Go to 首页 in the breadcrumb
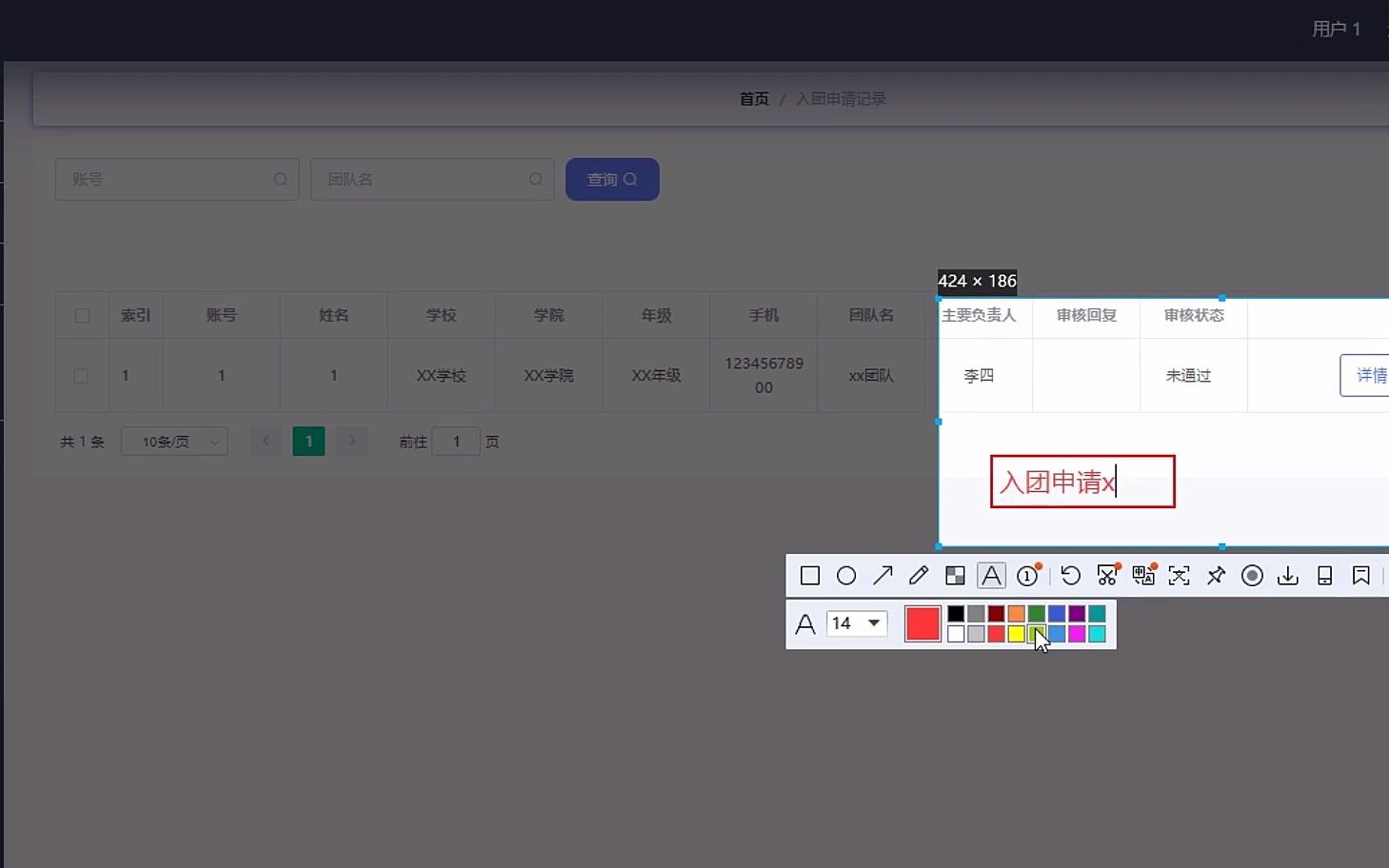The width and height of the screenshot is (1389, 868). pyautogui.click(x=754, y=99)
